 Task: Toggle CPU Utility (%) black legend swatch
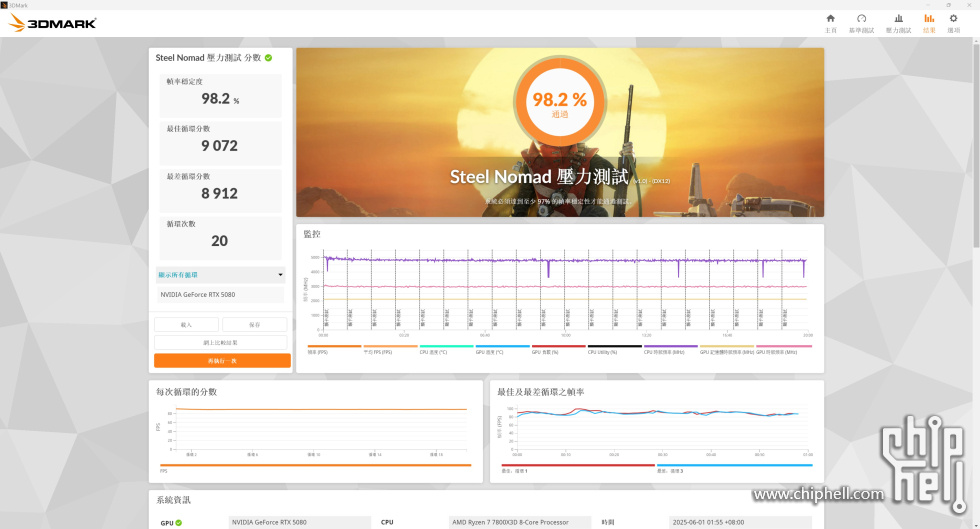click(614, 346)
